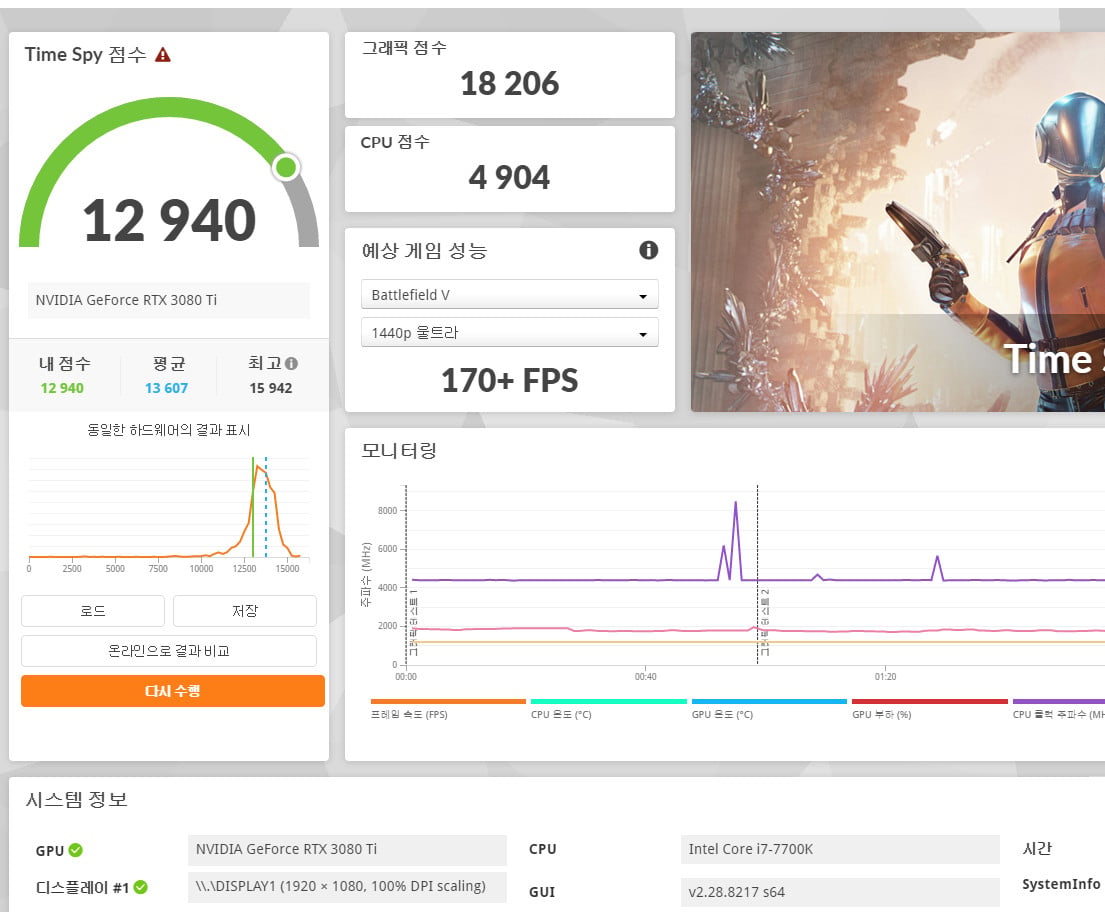Image resolution: width=1105 pixels, height=912 pixels.
Task: Click the dropdown arrow in the Battlefield V box
Action: pyautogui.click(x=643, y=296)
